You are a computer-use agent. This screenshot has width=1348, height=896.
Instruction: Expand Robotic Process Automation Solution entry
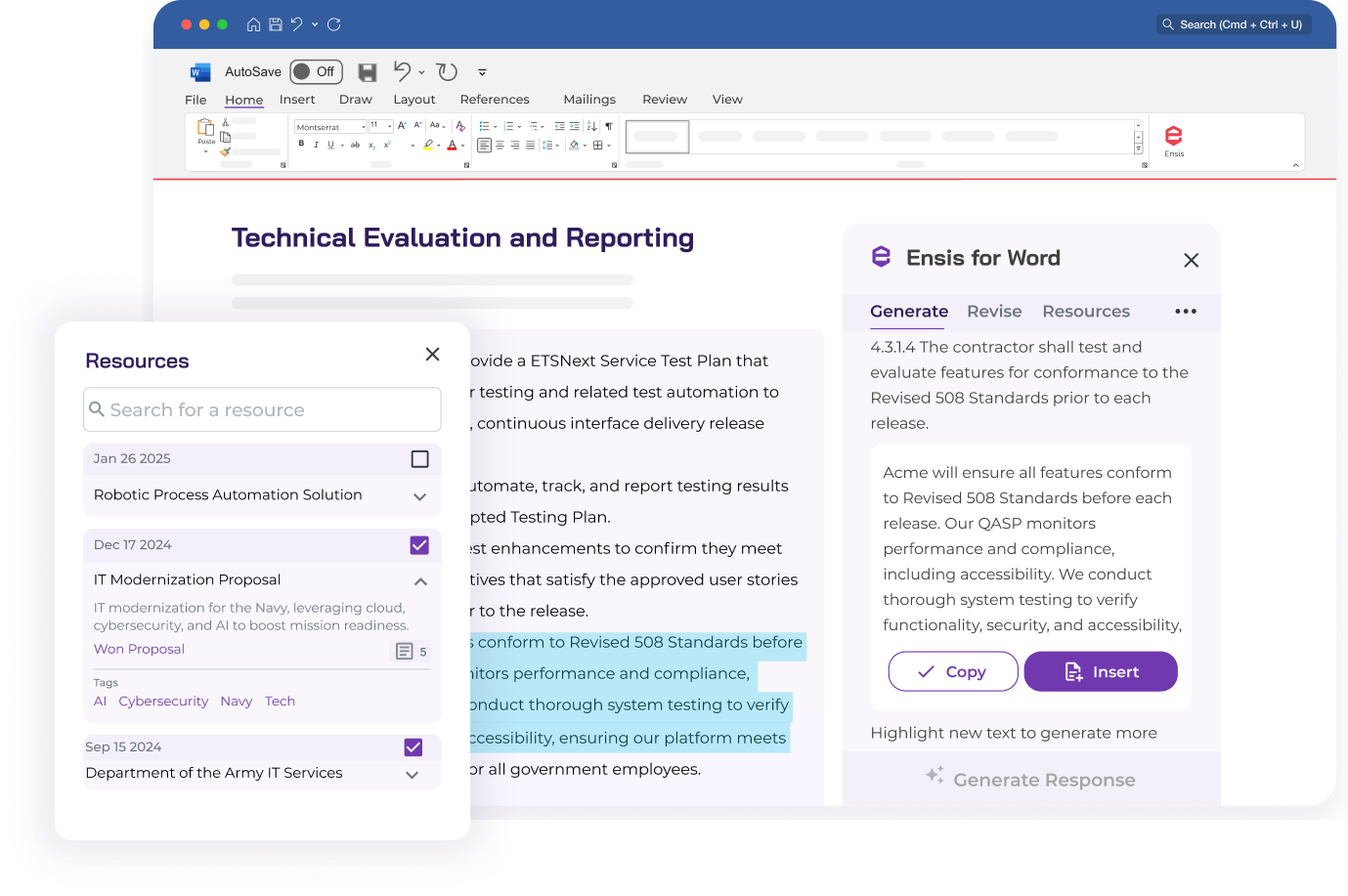pos(420,496)
